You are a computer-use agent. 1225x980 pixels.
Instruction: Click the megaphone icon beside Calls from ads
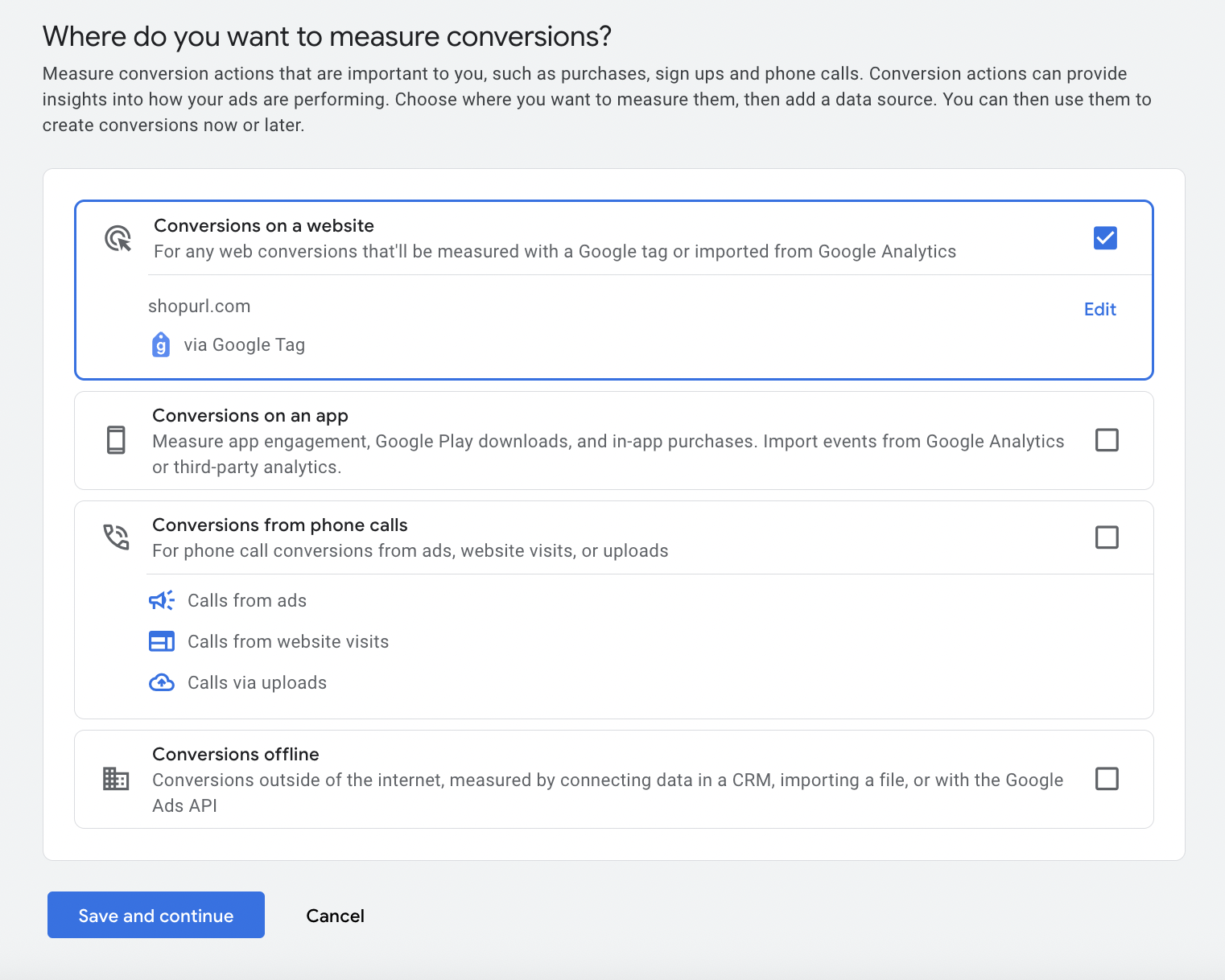162,600
